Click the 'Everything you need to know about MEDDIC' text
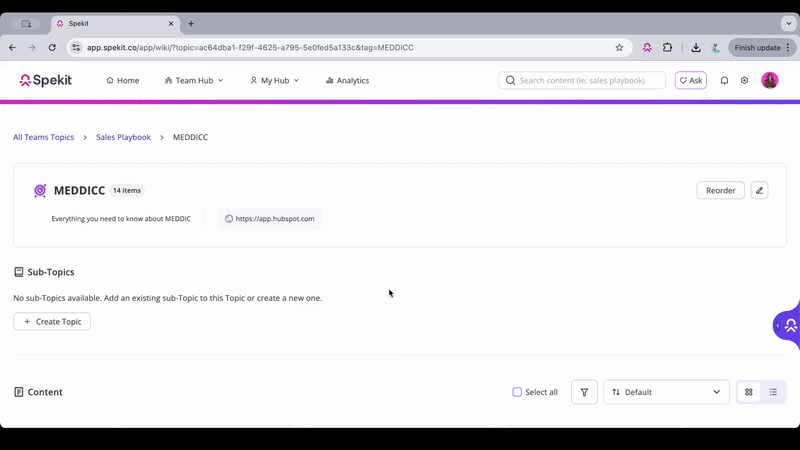Screen dimensions: 800x450 [x=121, y=218]
